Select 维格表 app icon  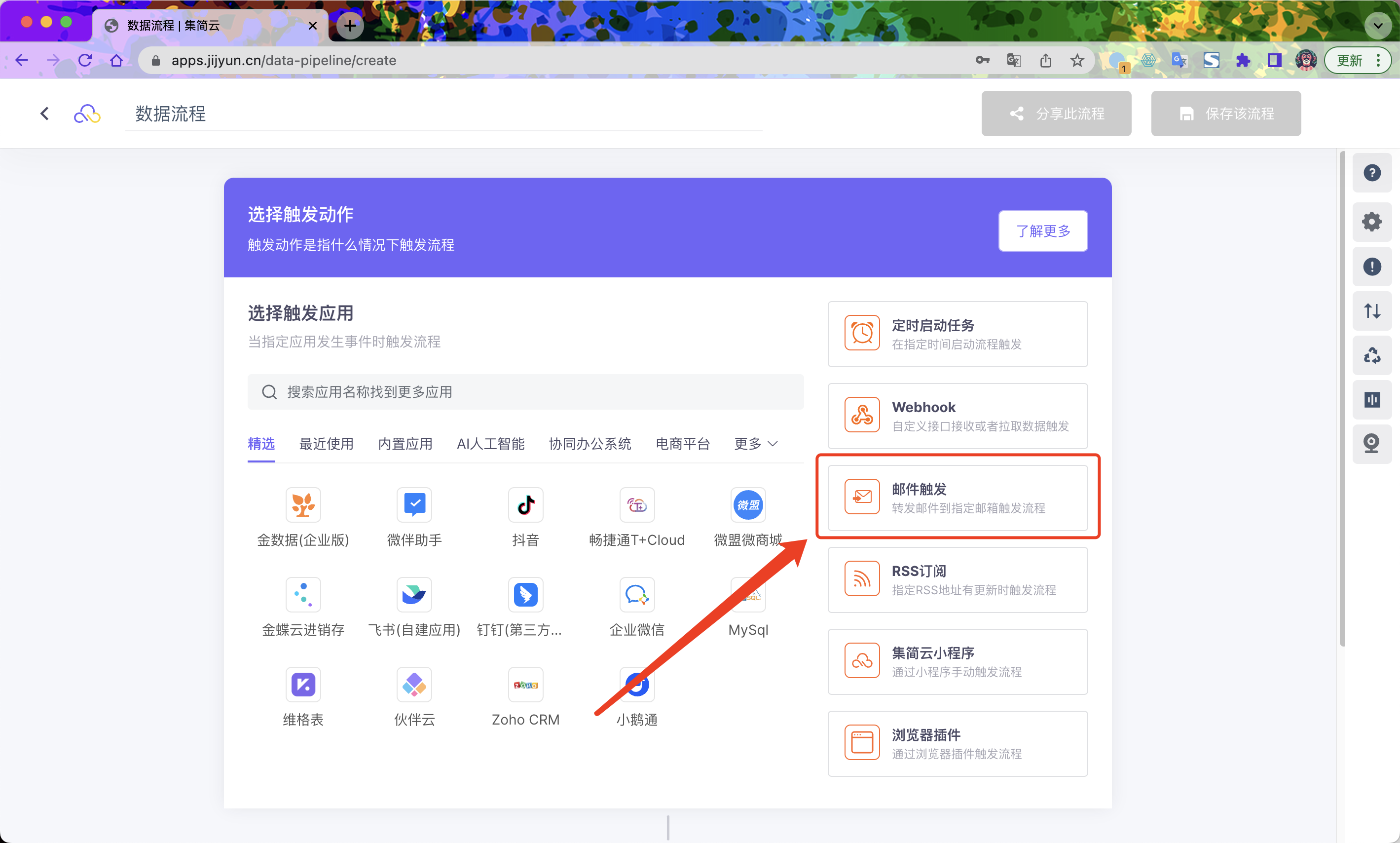(302, 685)
